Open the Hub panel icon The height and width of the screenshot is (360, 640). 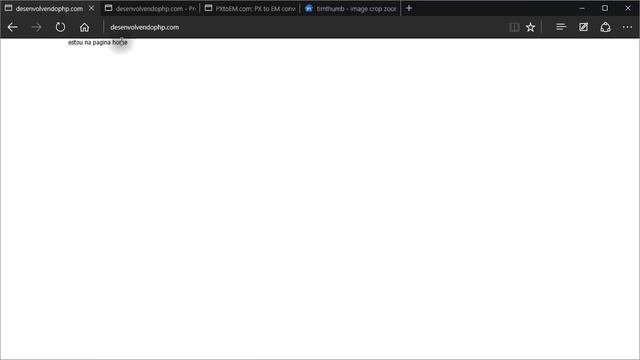coord(561,27)
